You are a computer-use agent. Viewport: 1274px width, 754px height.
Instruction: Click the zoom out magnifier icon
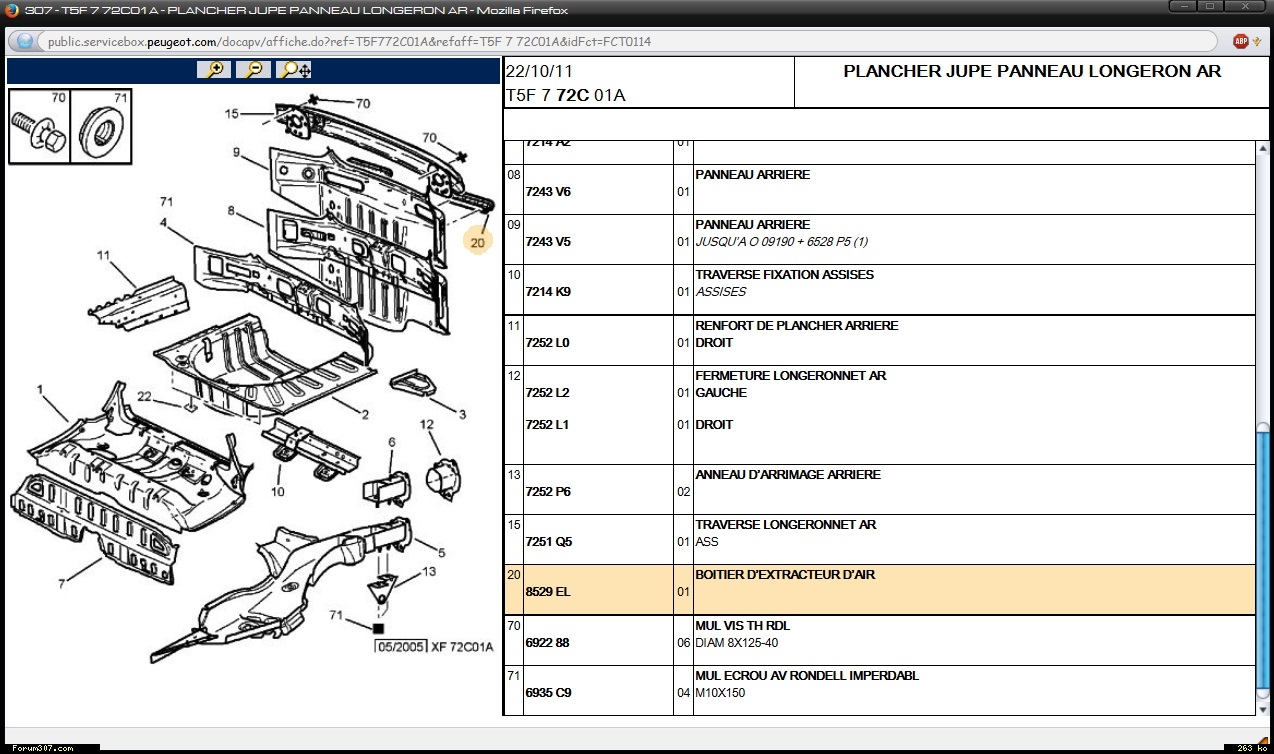tap(254, 69)
